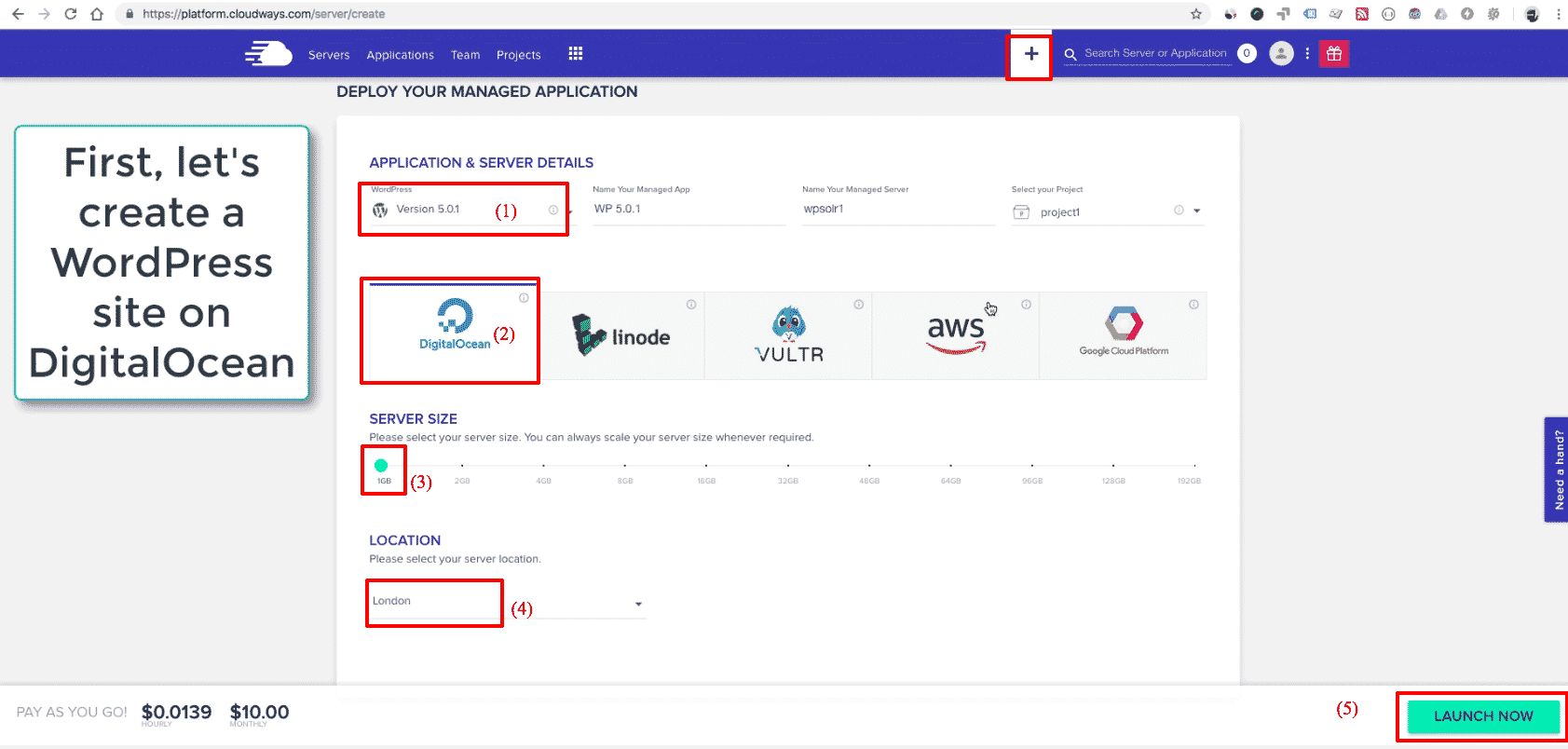
Task: Click the browser forward arrow
Action: click(44, 14)
